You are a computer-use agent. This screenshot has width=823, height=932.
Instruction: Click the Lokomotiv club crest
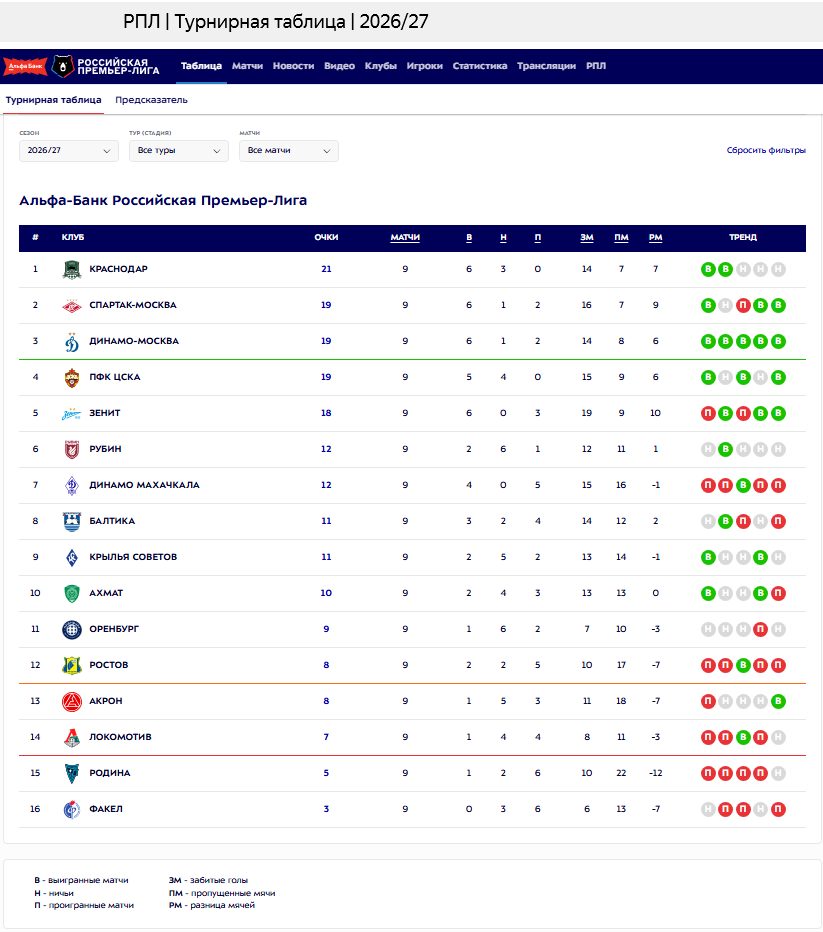click(72, 737)
